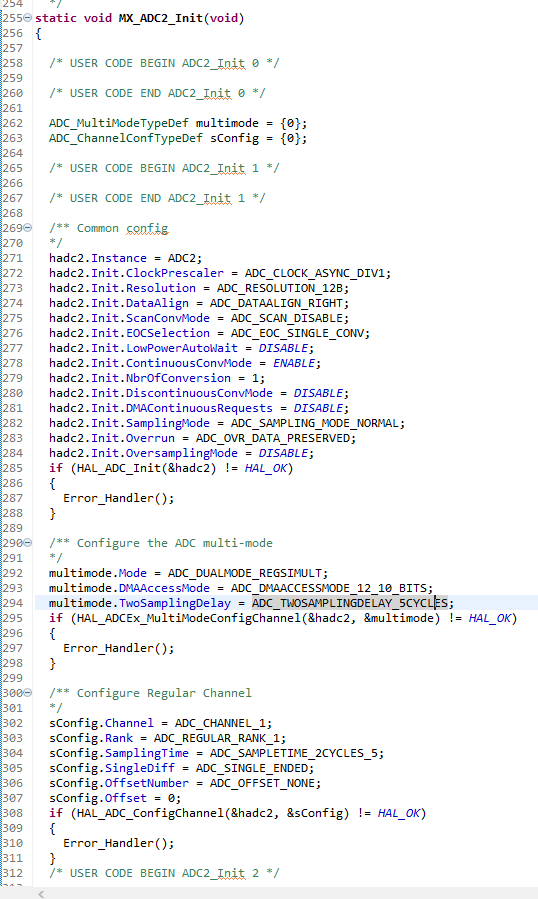The image size is (538, 899).
Task: Collapse the Common config comment fold
Action: pyautogui.click(x=28, y=228)
